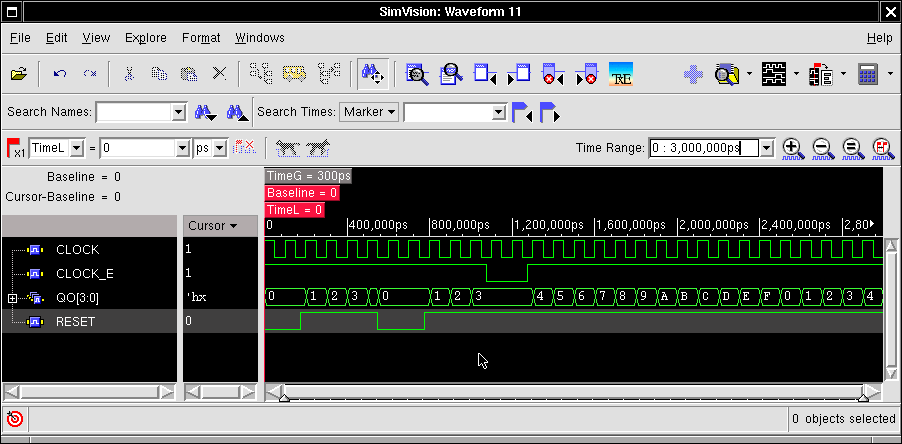Click the TxE transaction explorer icon
Image resolution: width=902 pixels, height=444 pixels.
(x=621, y=74)
